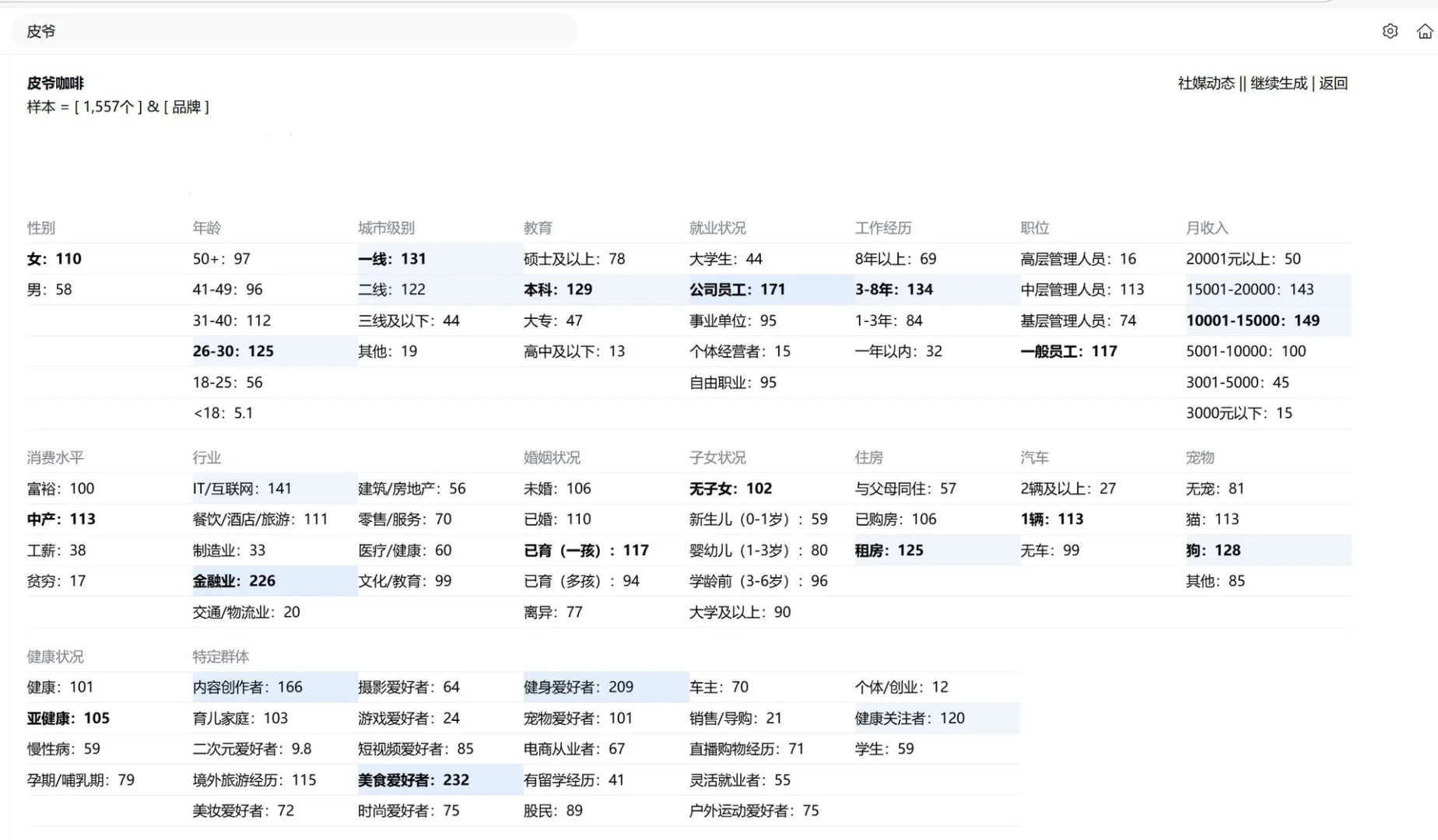Click 未婚: 106 marital value
This screenshot has height=840, width=1438.
pos(557,488)
